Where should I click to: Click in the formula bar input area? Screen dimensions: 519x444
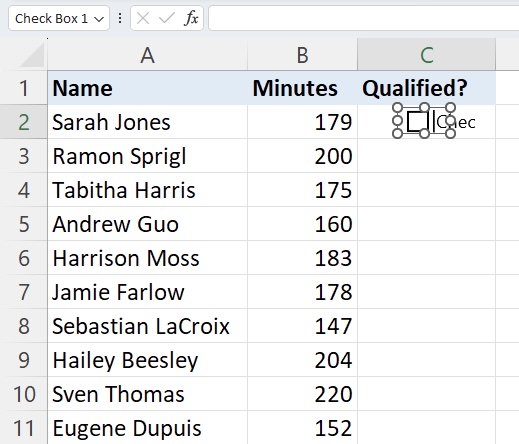pyautogui.click(x=364, y=18)
